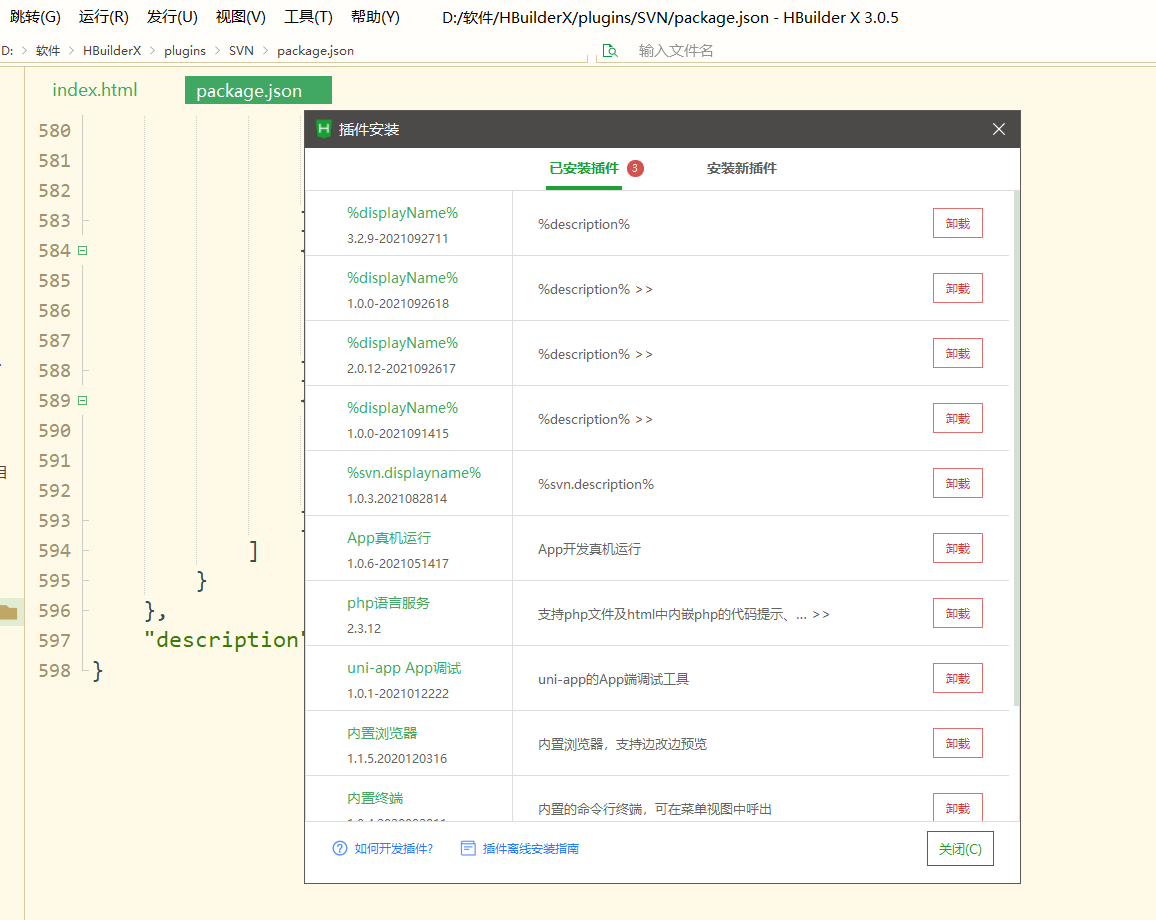1156x920 pixels.
Task: Click the document icon for offline install guide
Action: (x=468, y=848)
